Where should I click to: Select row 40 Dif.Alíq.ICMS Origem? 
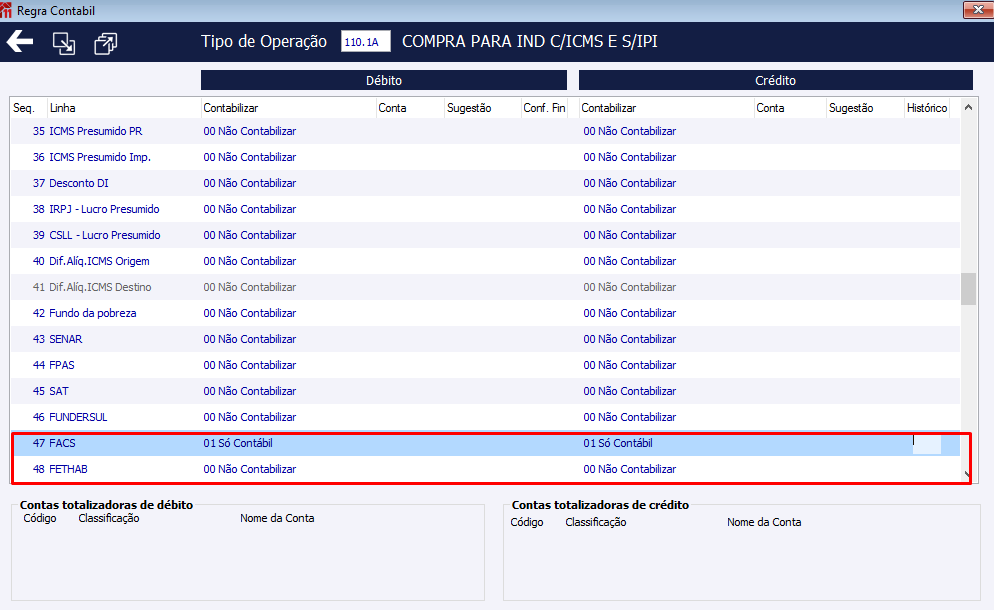pyautogui.click(x=485, y=261)
